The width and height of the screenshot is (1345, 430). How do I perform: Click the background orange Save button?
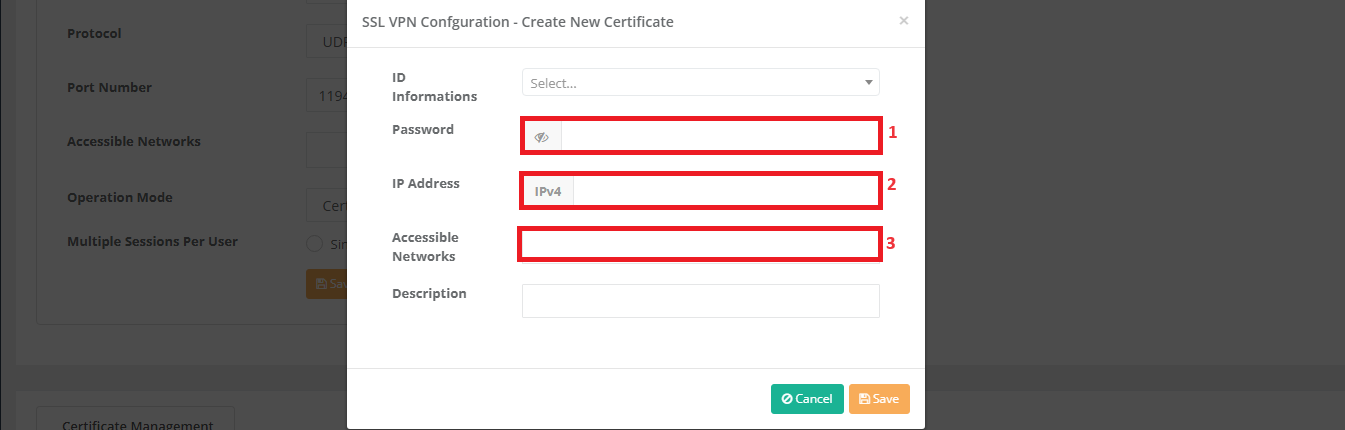[x=326, y=284]
